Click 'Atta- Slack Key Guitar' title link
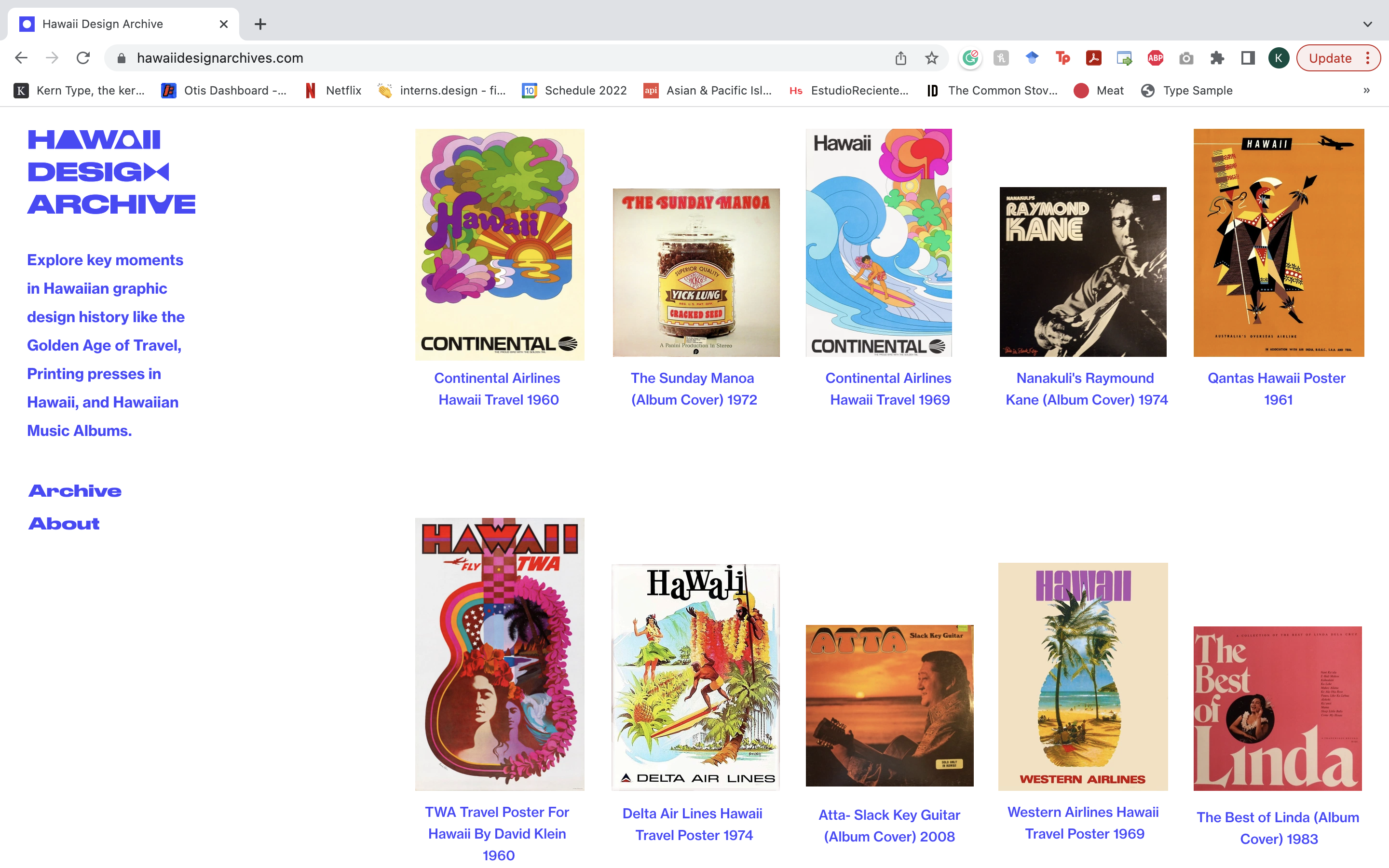 (889, 826)
